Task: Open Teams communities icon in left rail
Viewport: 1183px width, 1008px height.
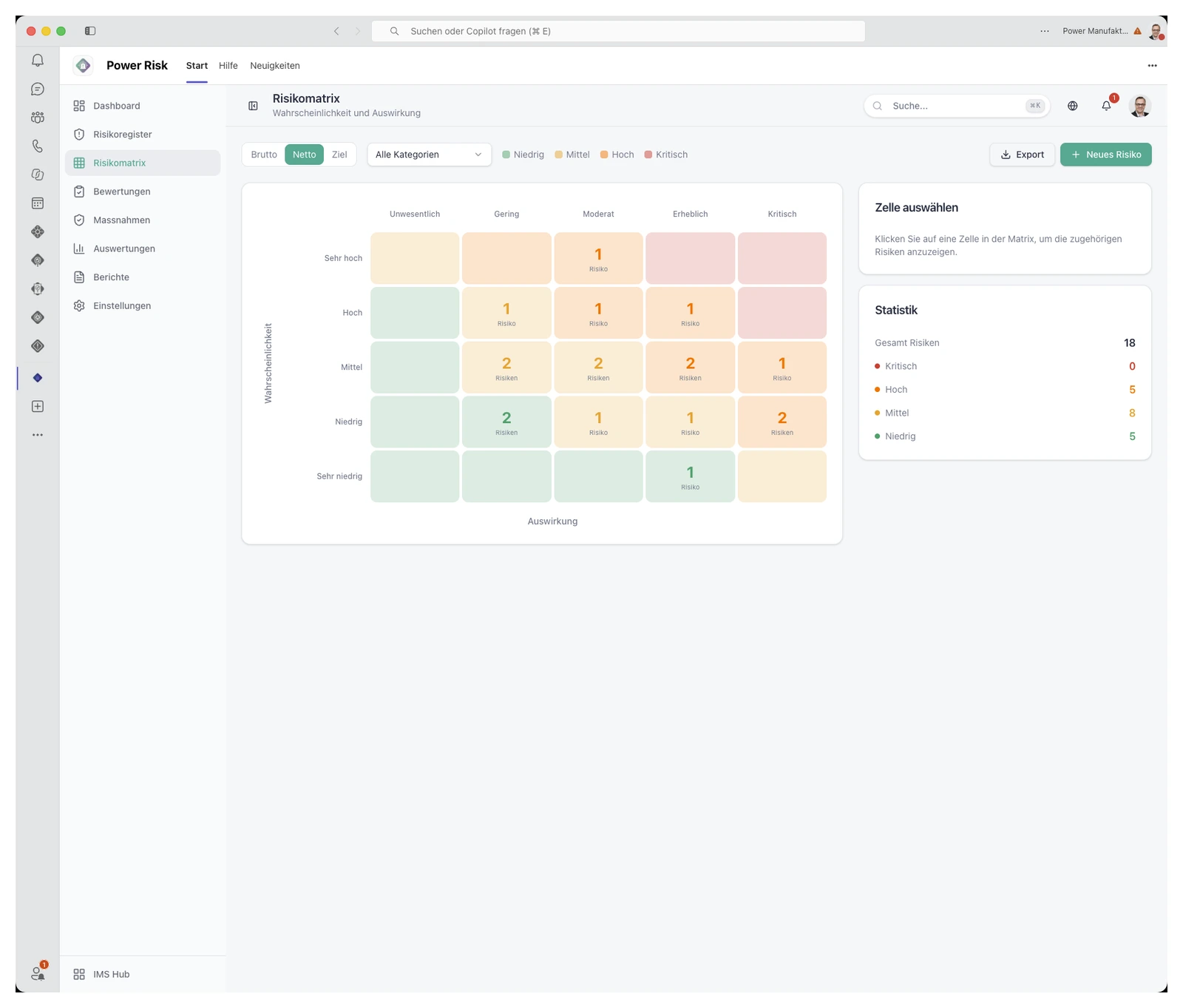Action: 38,118
